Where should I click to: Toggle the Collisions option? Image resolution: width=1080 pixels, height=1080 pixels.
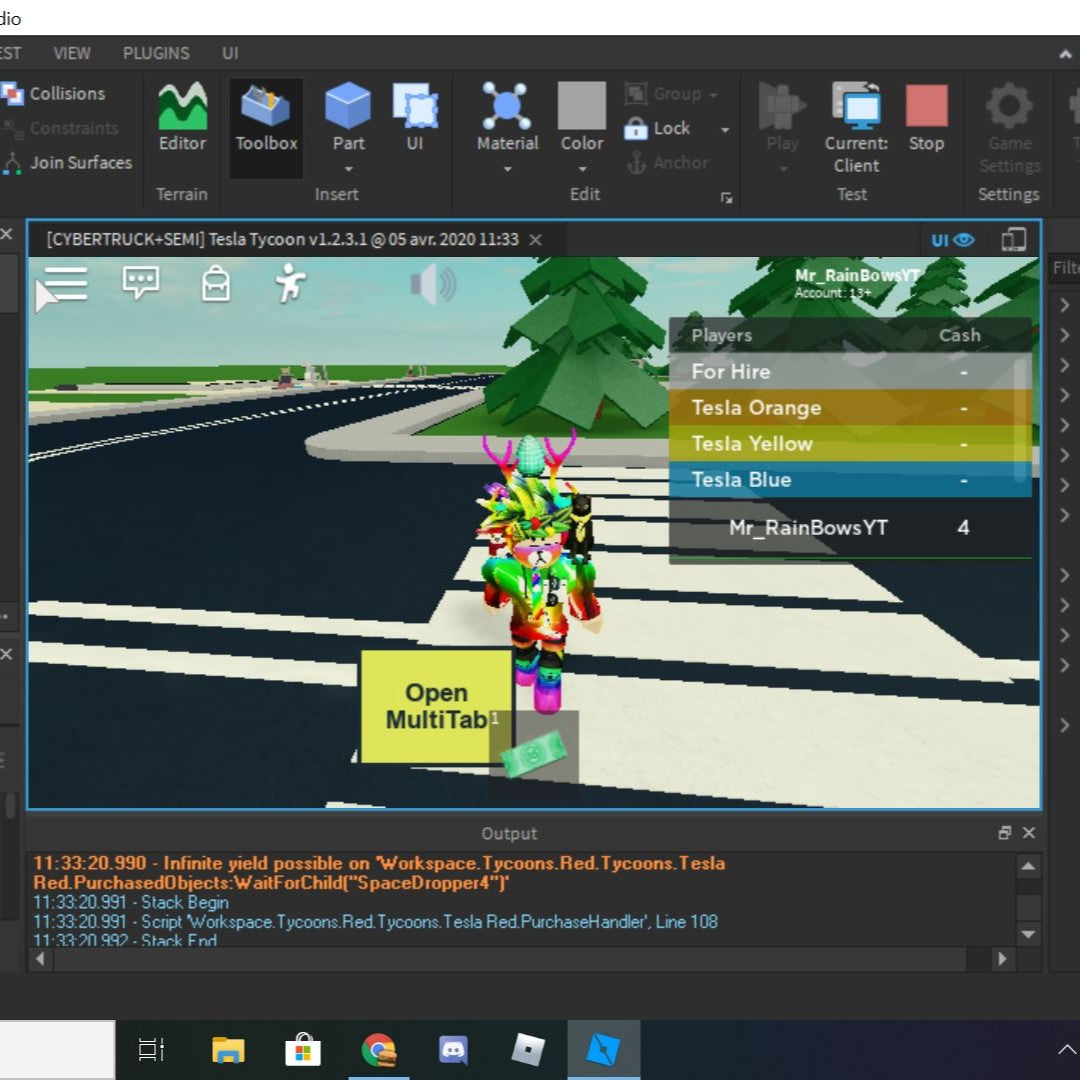tap(55, 93)
